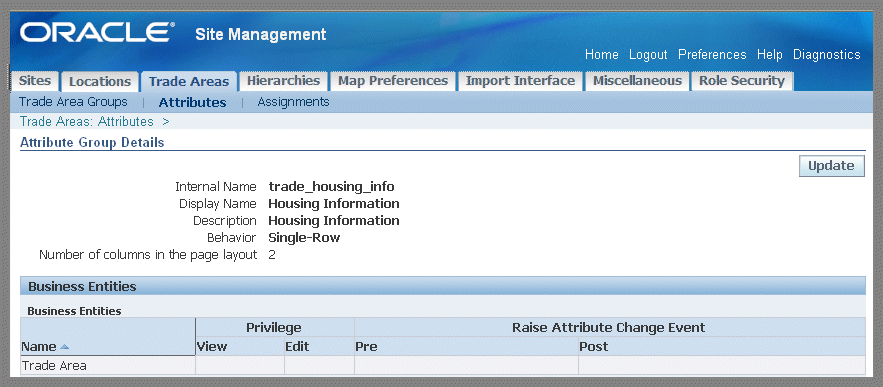
Task: Click the Internal Name label
Action: (216, 186)
